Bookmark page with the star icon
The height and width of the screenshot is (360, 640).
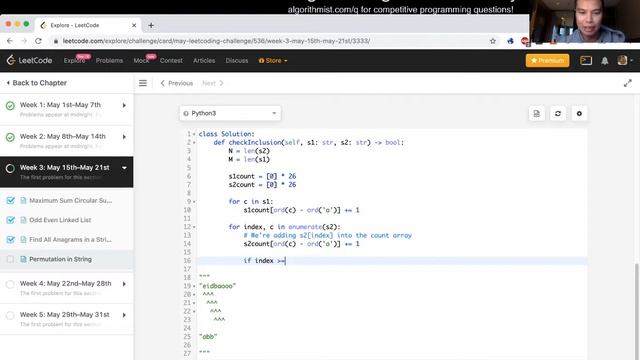(x=493, y=41)
